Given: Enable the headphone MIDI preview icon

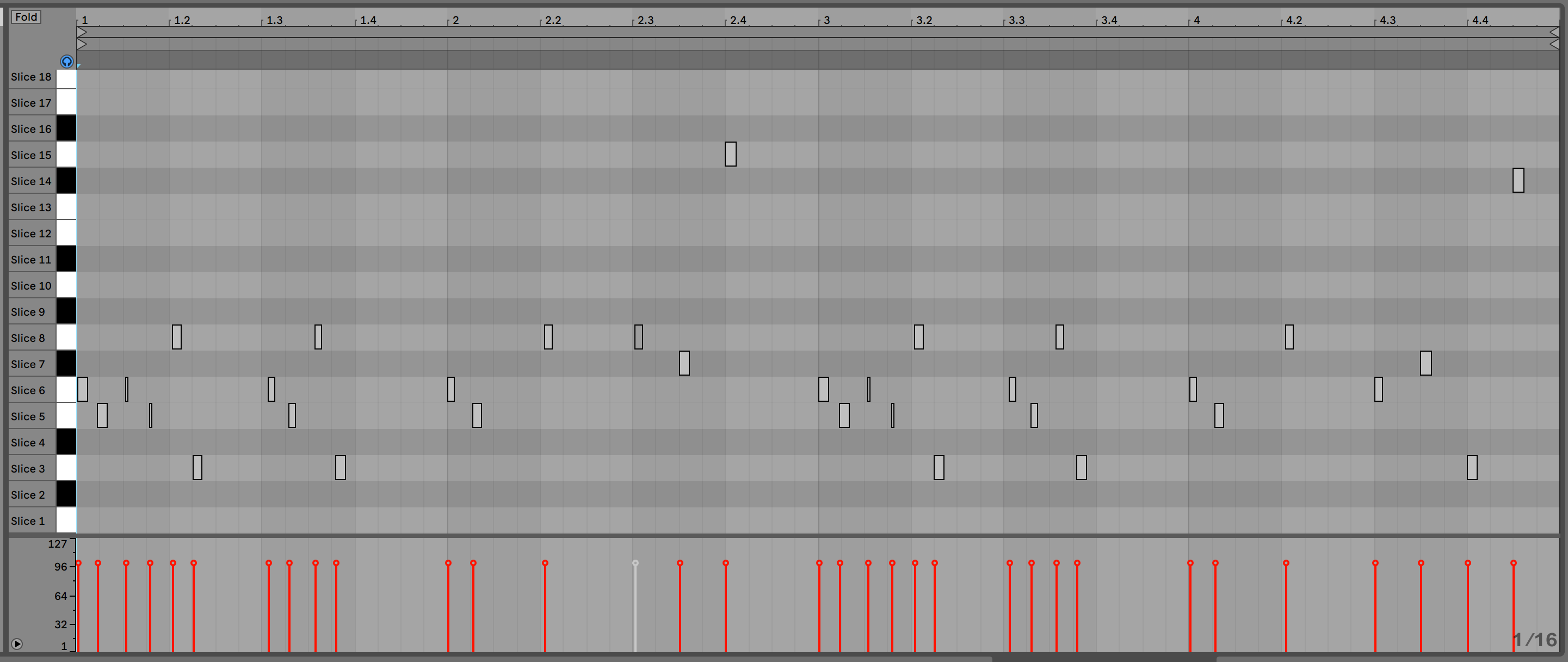Looking at the screenshot, I should pyautogui.click(x=67, y=62).
